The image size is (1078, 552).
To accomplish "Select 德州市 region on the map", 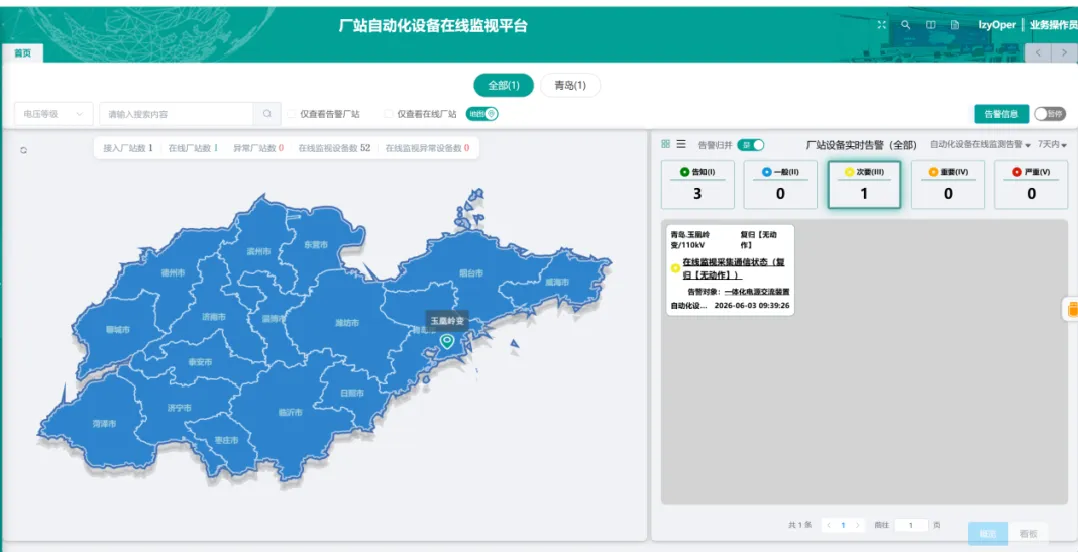I will click(x=173, y=273).
